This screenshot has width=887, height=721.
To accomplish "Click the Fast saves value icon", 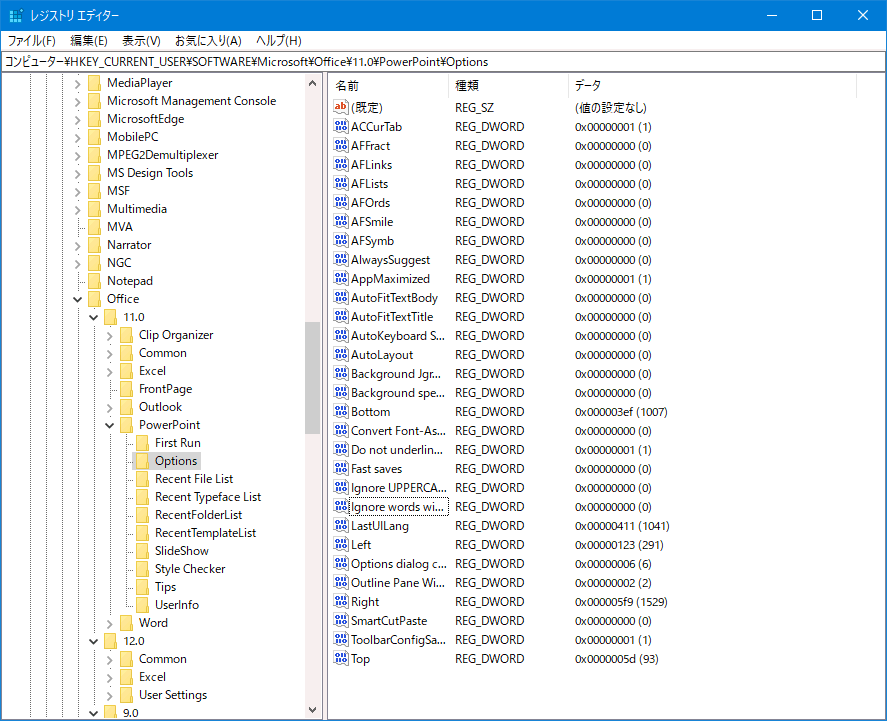I will (341, 469).
